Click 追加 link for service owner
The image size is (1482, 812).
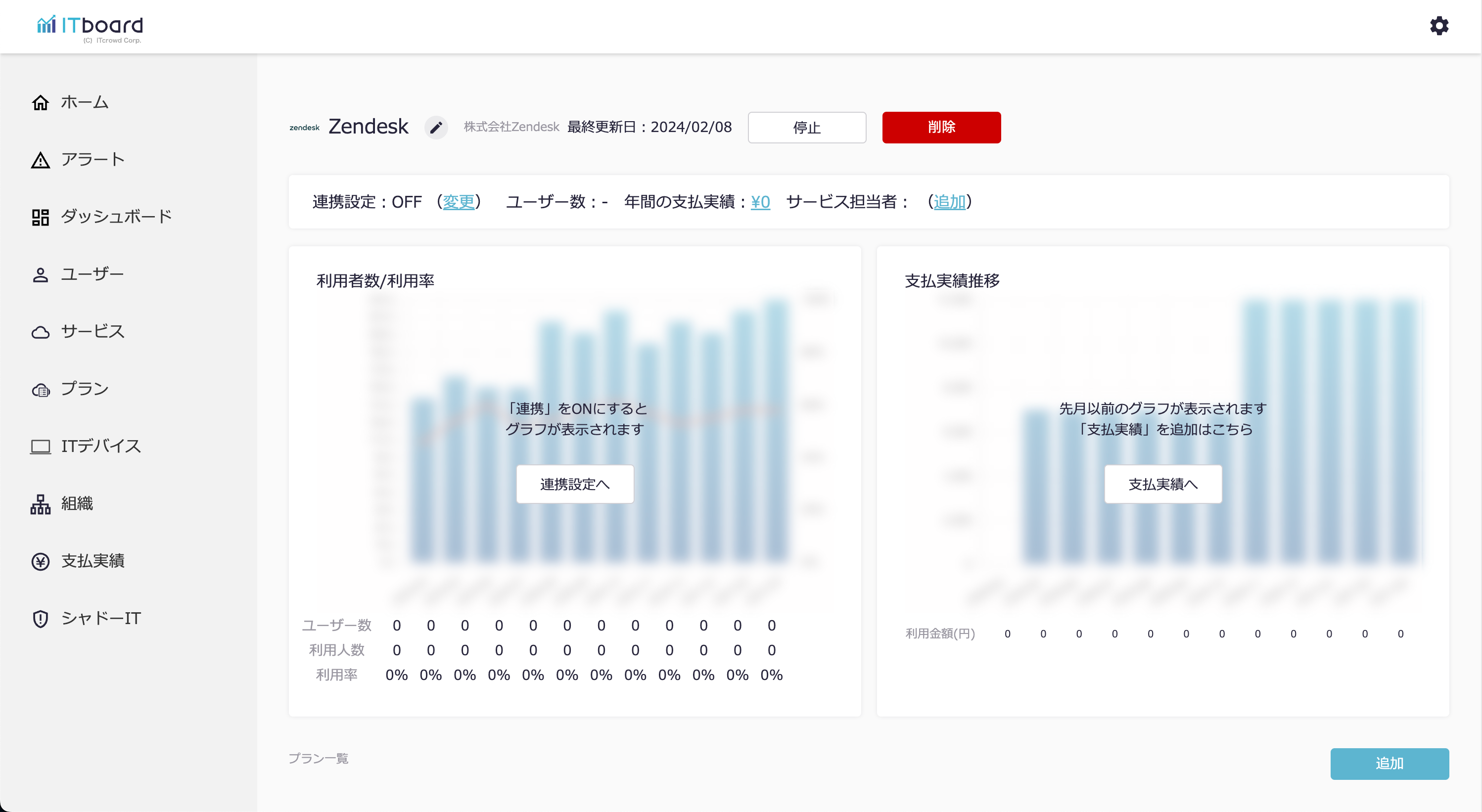949,202
